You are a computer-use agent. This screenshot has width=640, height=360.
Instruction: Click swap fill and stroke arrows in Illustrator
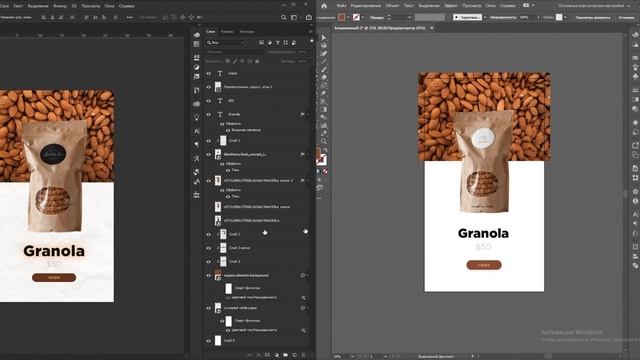tap(325, 151)
